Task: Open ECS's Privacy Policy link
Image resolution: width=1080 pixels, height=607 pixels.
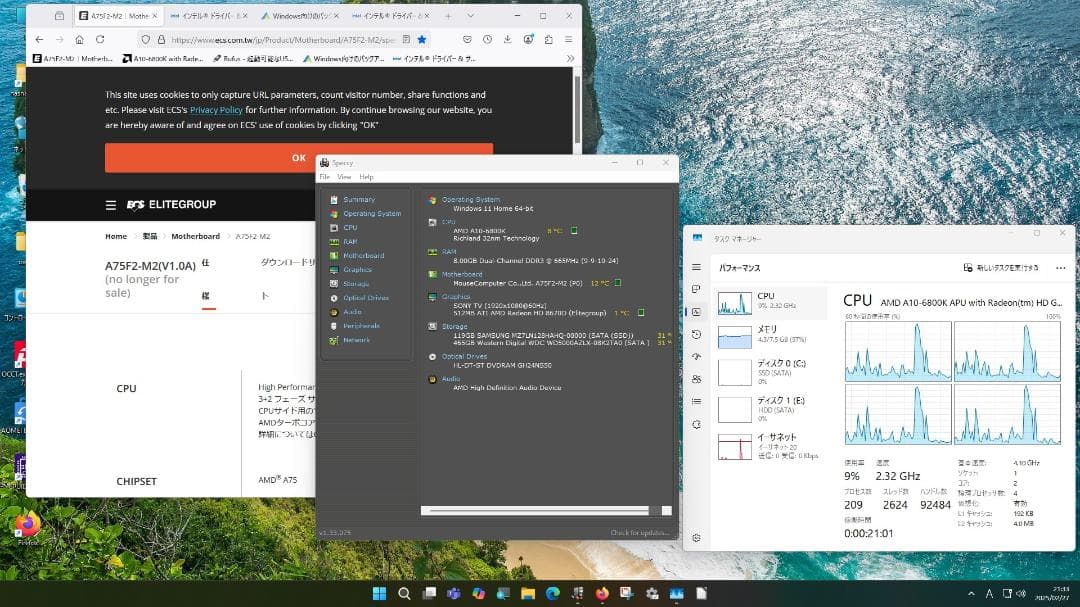Action: [215, 109]
